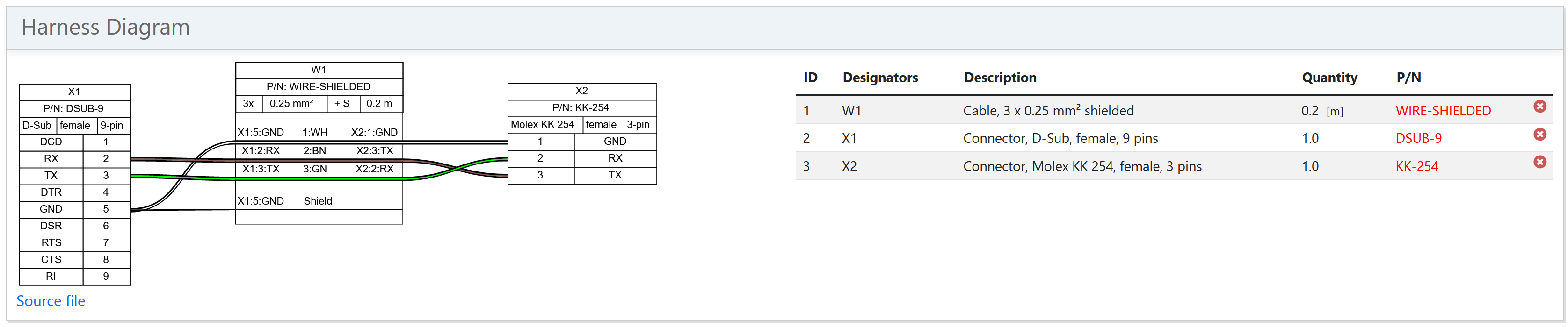Open the DSUB-9 part number link
This screenshot has height=327, width=1568.
(x=1418, y=139)
